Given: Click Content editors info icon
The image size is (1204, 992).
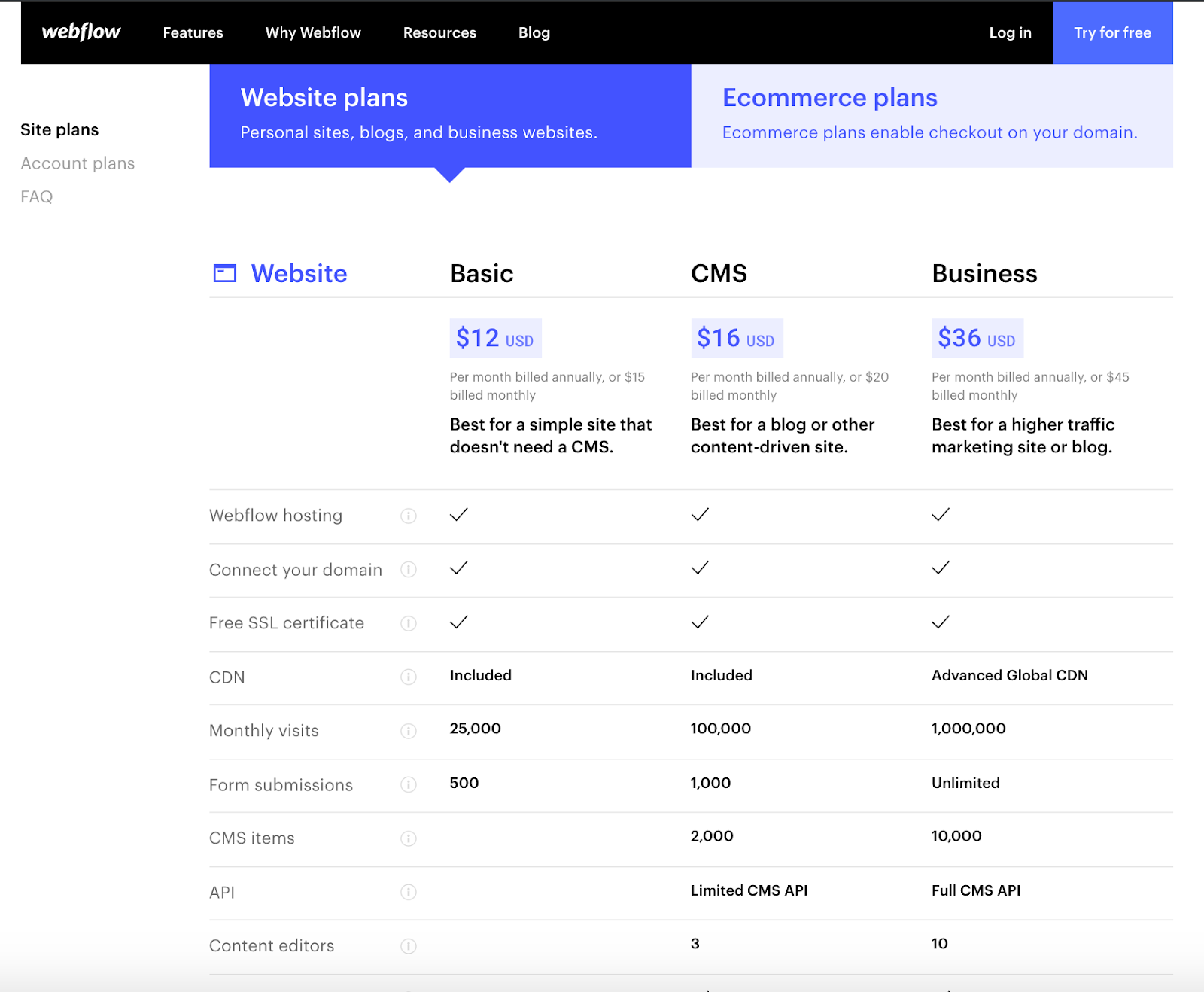Looking at the screenshot, I should pos(409,946).
